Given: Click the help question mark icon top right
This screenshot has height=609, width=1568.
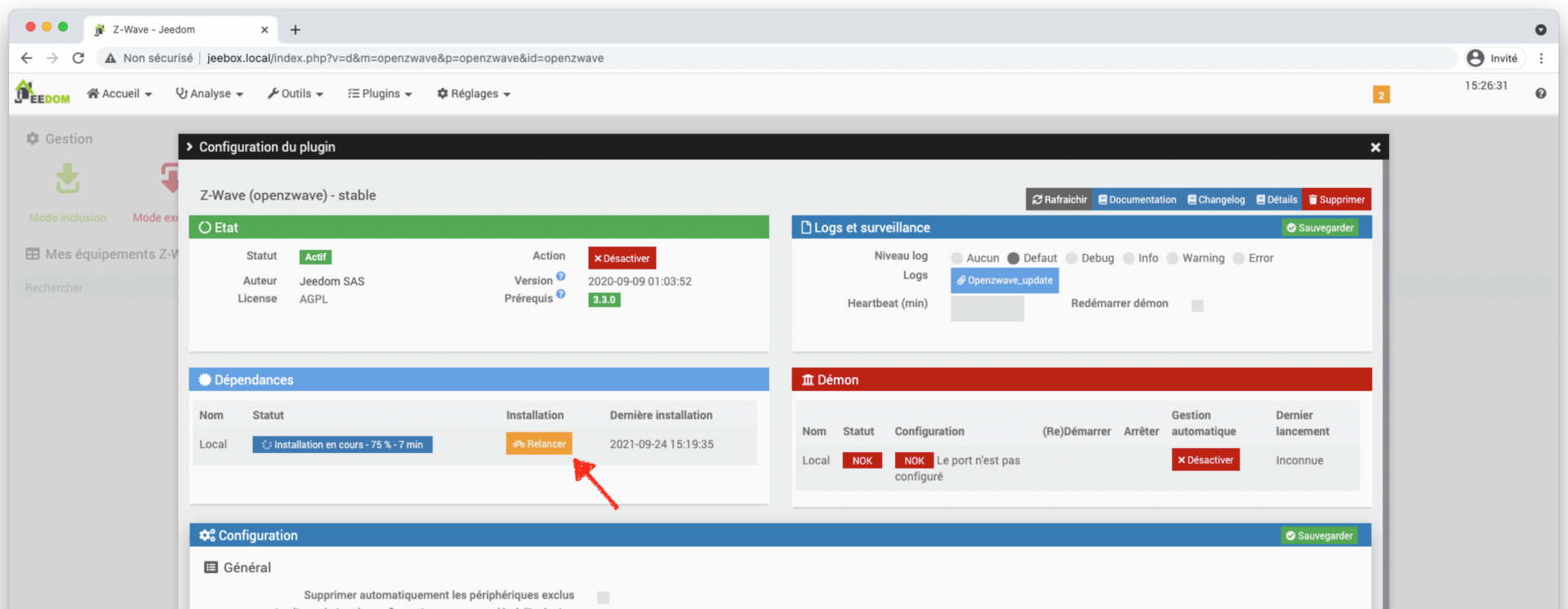Looking at the screenshot, I should [x=1540, y=94].
